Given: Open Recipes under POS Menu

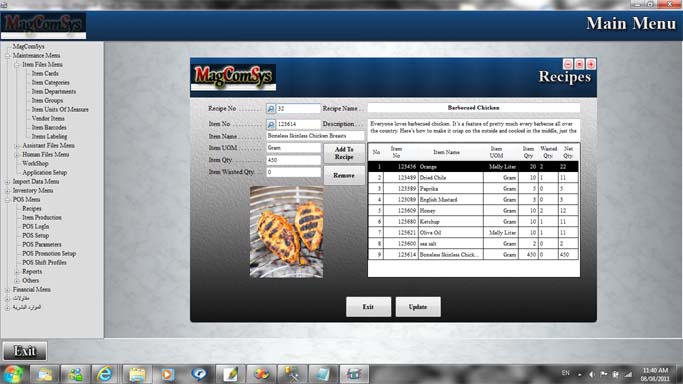Looking at the screenshot, I should click(x=32, y=209).
